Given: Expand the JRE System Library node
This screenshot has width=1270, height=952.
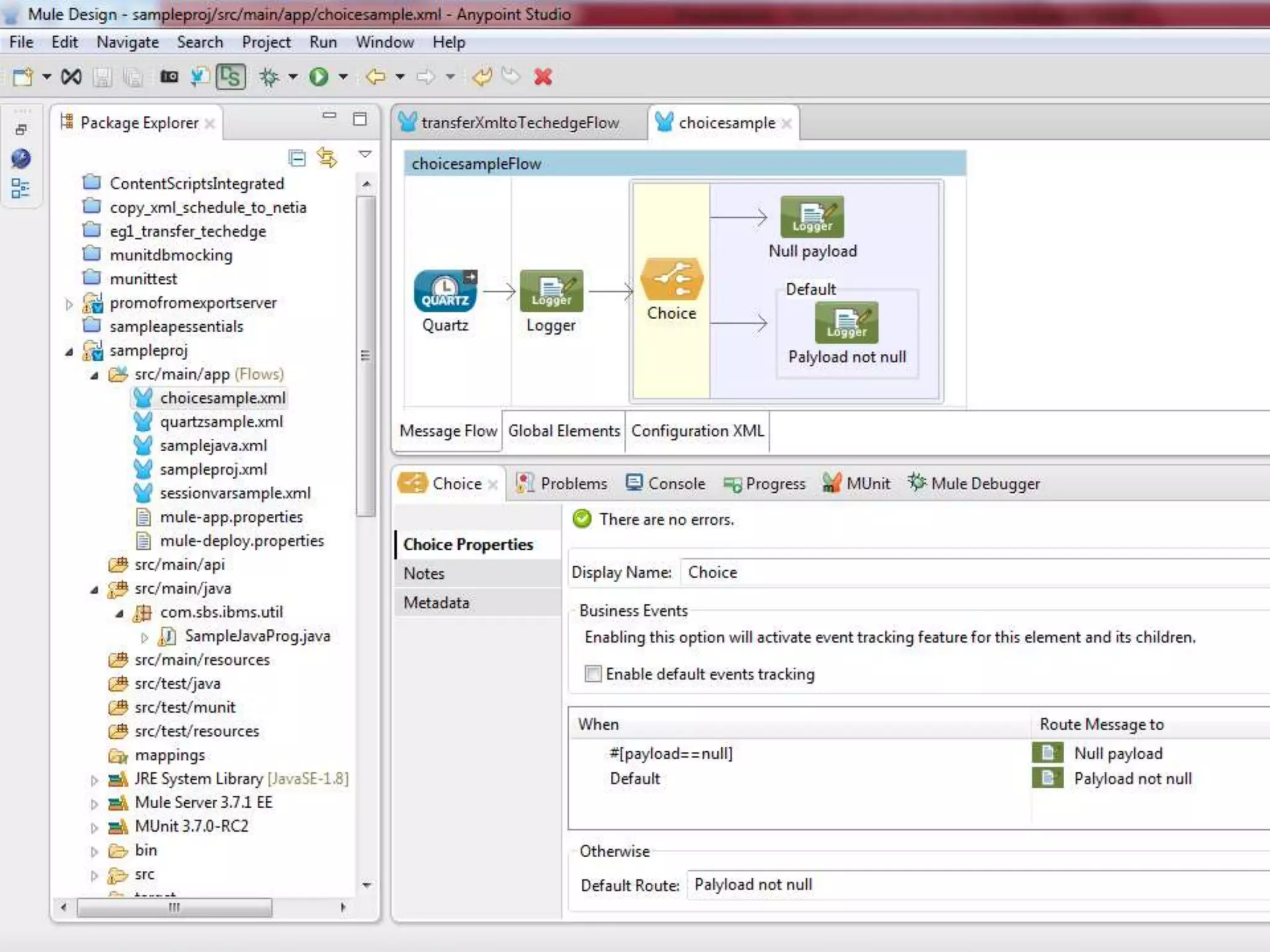Looking at the screenshot, I should (94, 780).
